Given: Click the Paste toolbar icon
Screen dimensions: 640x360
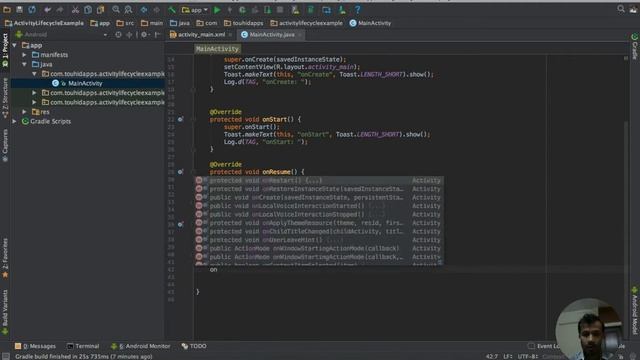Looking at the screenshot, I should pos(100,9).
